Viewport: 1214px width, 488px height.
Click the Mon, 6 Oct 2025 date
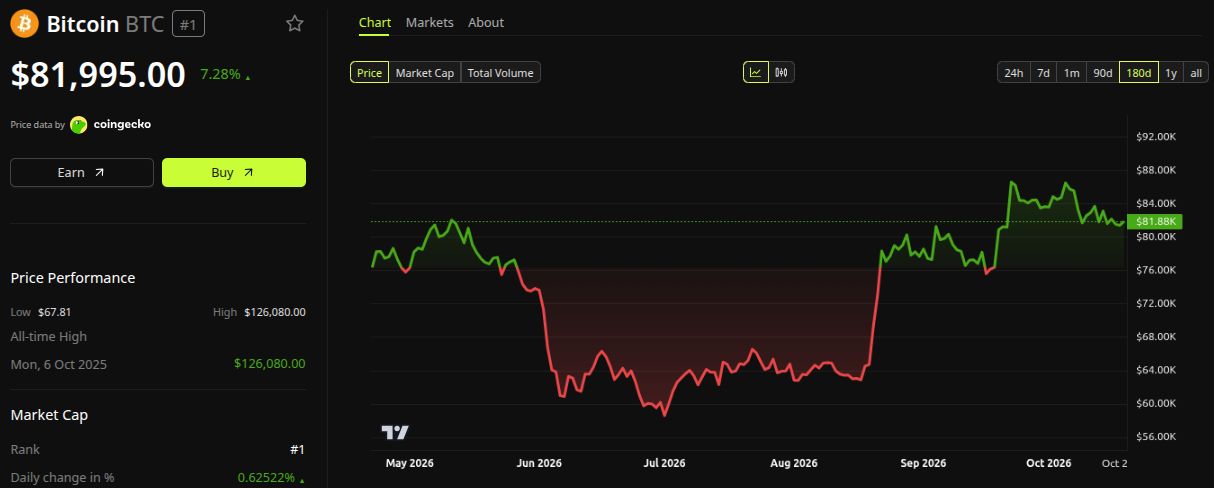coord(58,364)
